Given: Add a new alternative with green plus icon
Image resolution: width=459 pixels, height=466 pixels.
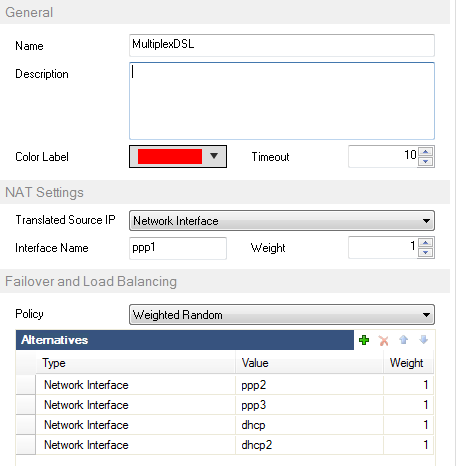Looking at the screenshot, I should click(x=364, y=340).
